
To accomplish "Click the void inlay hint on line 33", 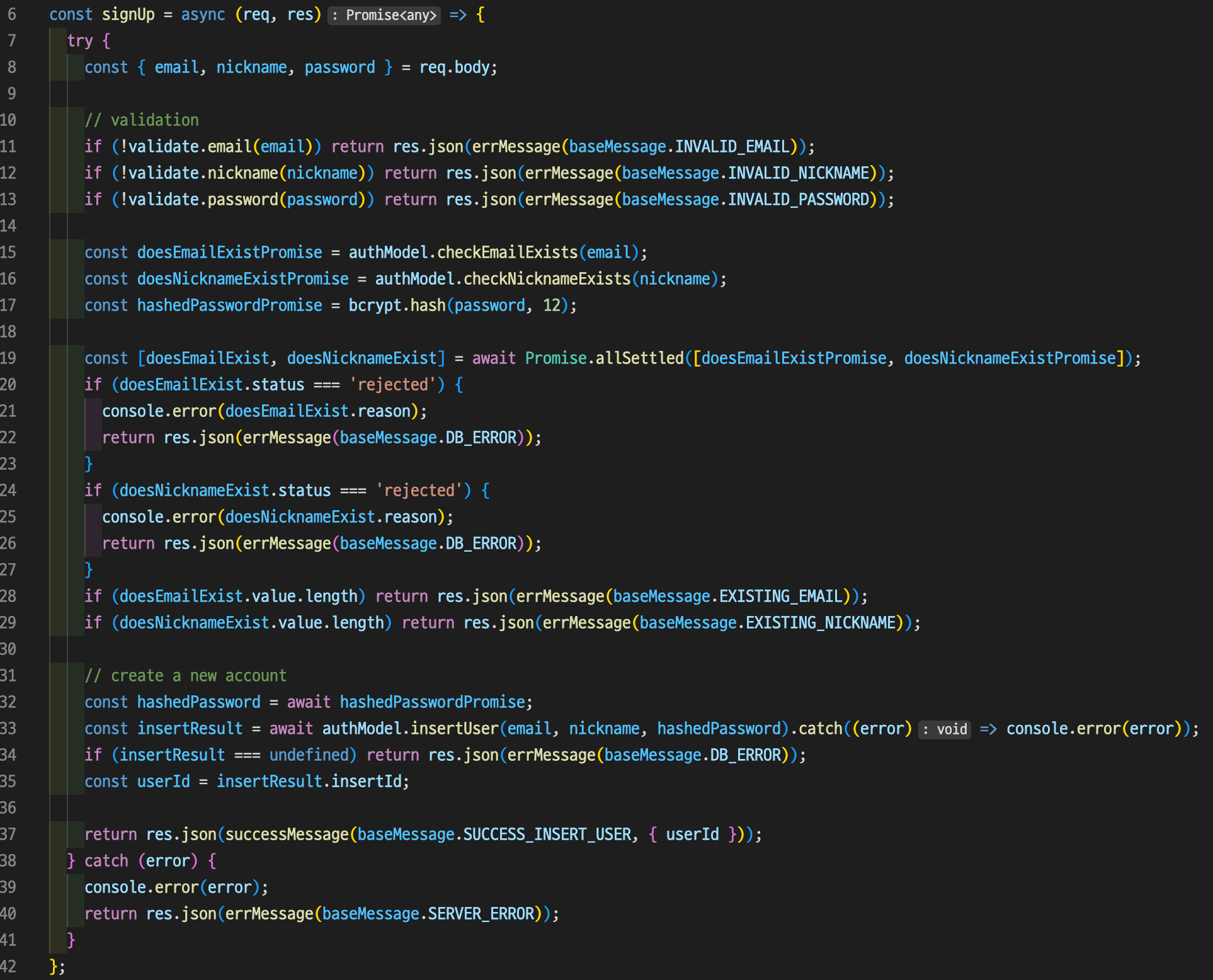I will tap(945, 729).
